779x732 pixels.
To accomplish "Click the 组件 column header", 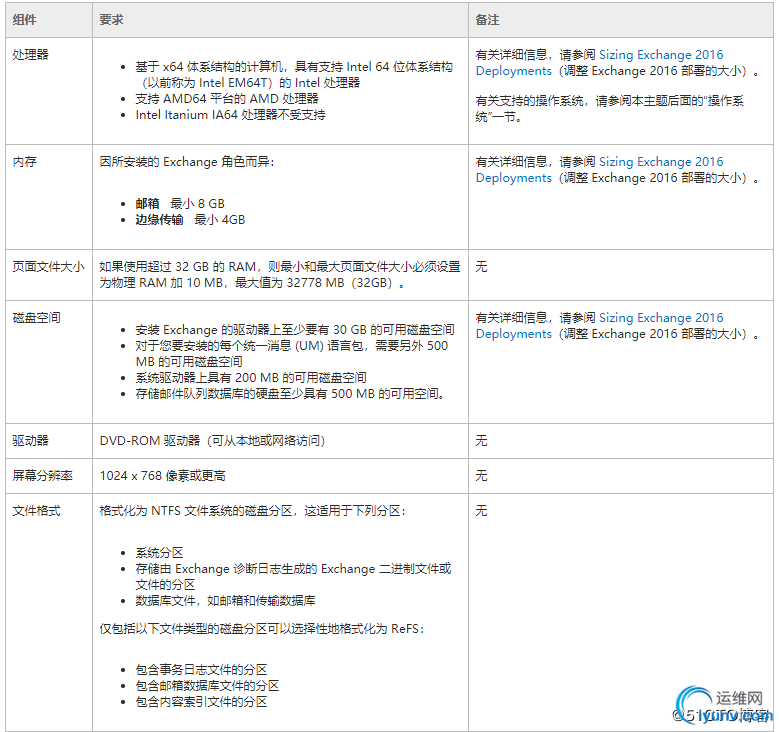I will [24, 20].
